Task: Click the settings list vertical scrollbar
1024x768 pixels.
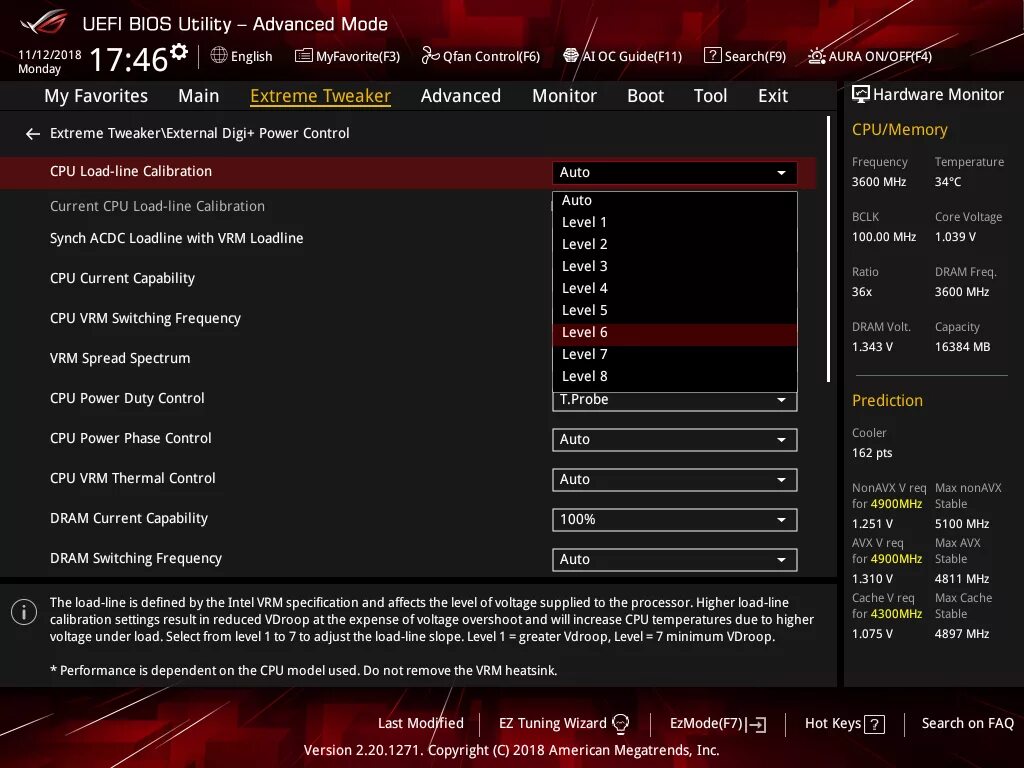Action: pos(828,249)
